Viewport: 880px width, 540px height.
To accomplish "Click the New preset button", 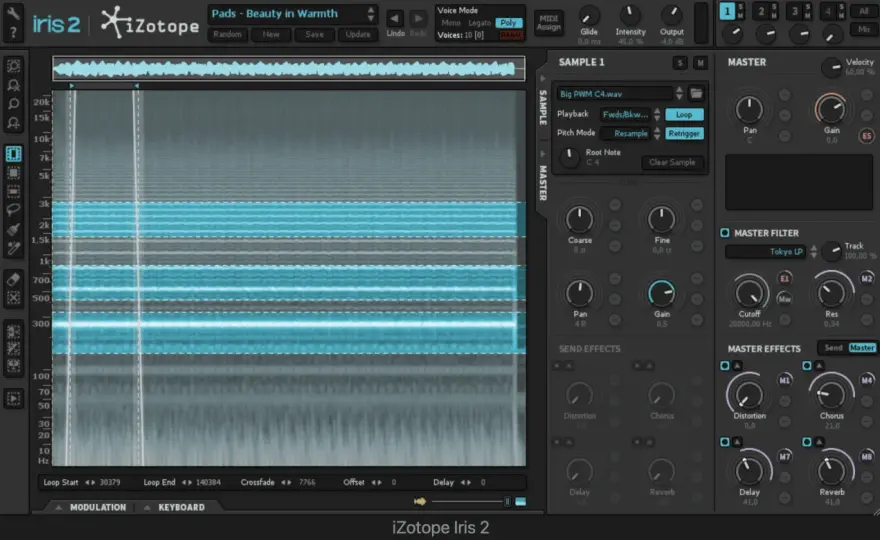I will (271, 34).
